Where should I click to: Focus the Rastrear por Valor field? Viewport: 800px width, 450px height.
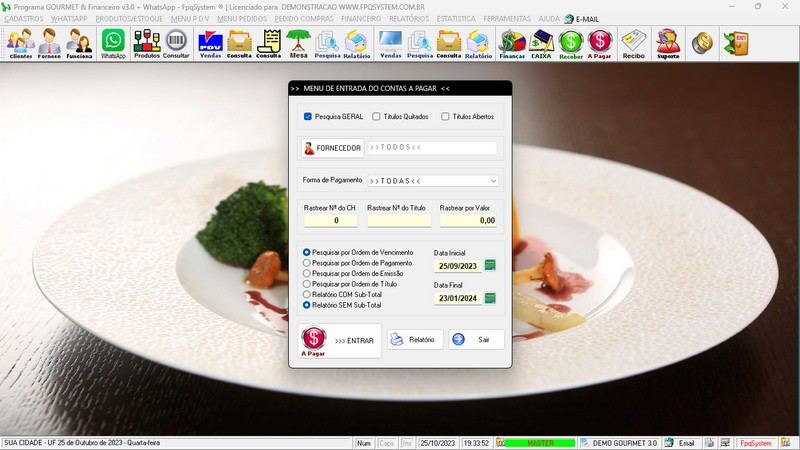tap(468, 220)
